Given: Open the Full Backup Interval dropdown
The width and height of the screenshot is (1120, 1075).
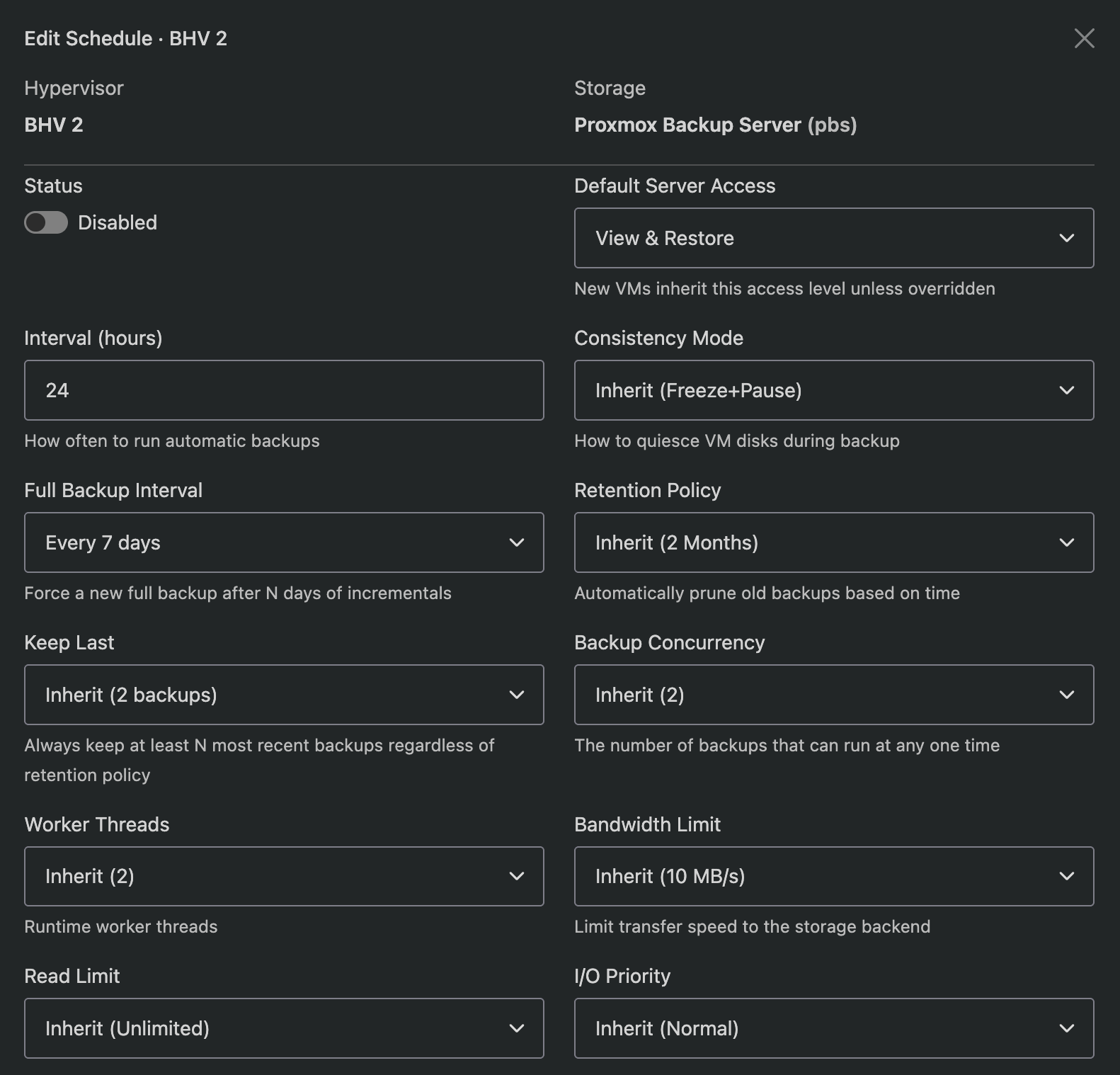Looking at the screenshot, I should (x=284, y=542).
